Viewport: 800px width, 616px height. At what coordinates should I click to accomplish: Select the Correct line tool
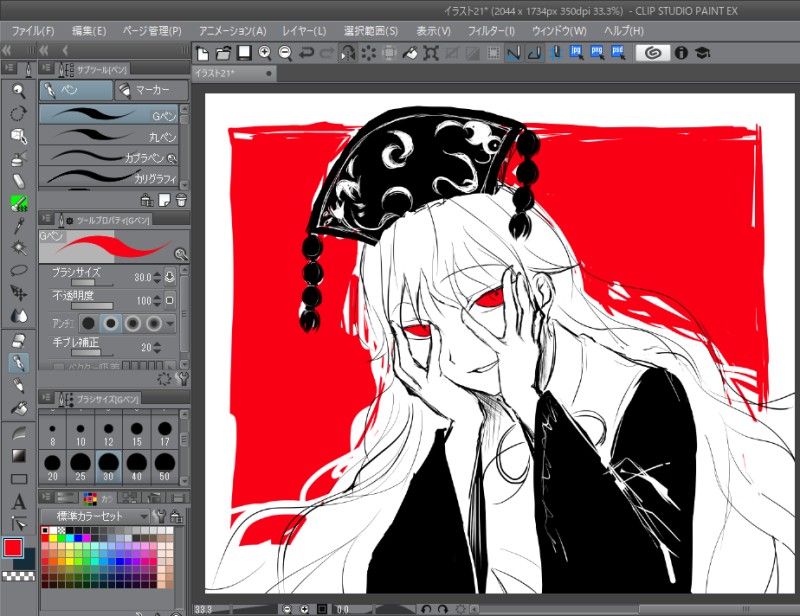[x=19, y=524]
